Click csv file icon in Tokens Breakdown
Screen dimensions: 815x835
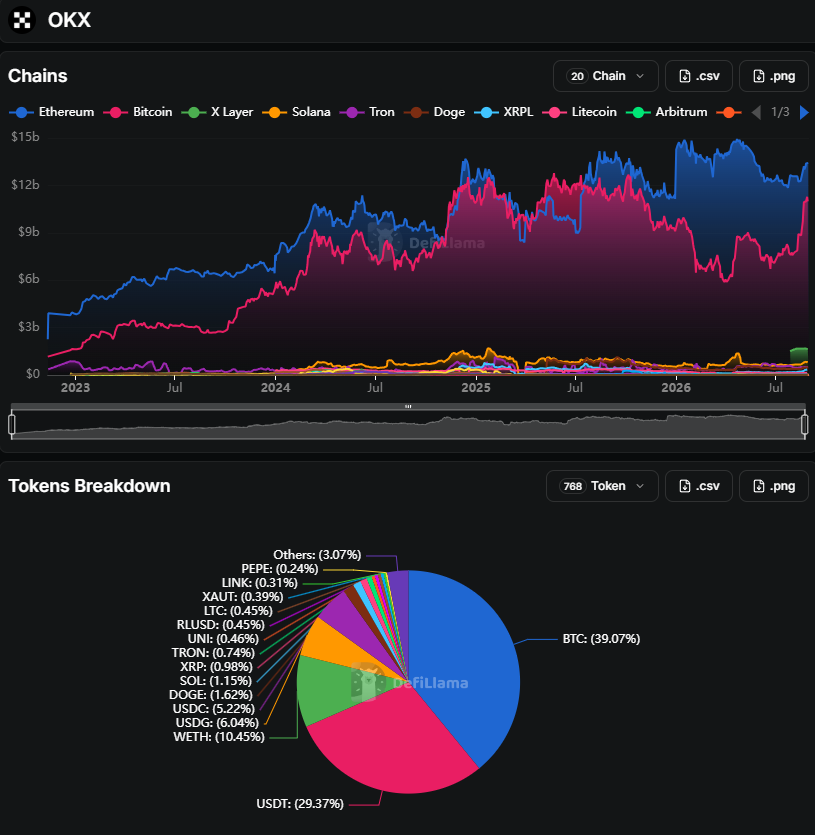(685, 486)
